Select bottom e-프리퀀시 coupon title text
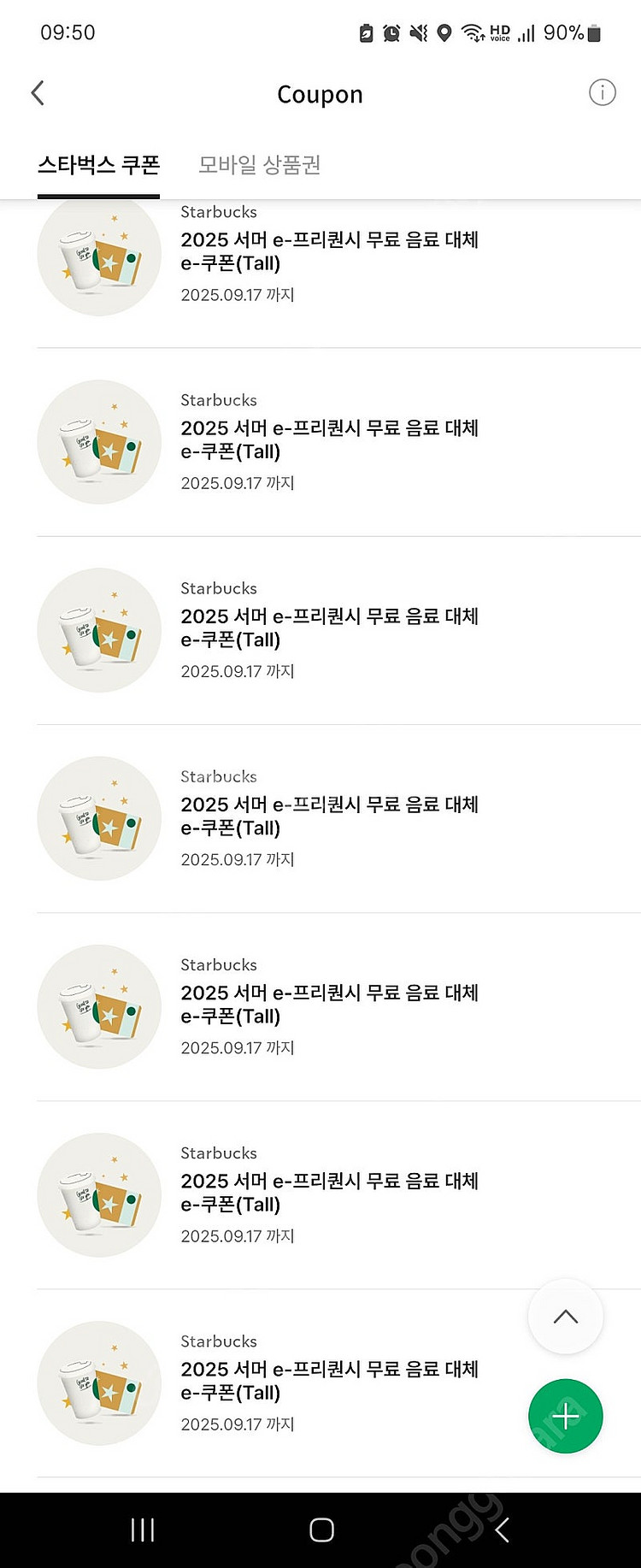This screenshot has width=641, height=1568. tap(329, 1380)
